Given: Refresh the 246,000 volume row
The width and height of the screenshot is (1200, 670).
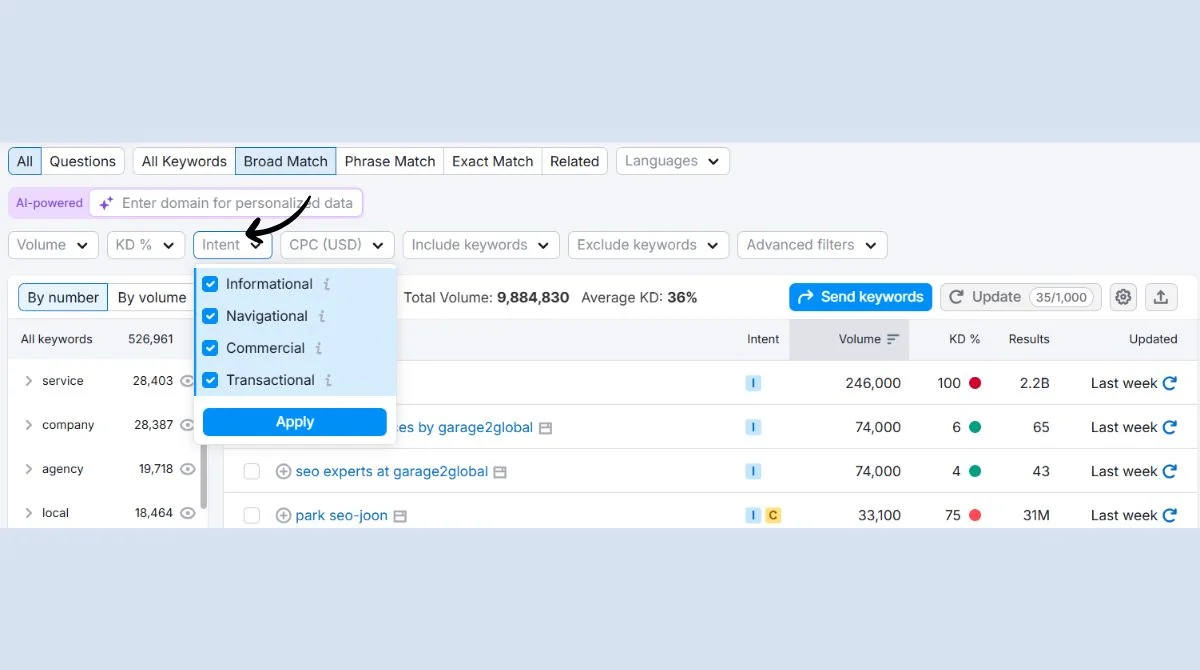Looking at the screenshot, I should tap(1170, 383).
